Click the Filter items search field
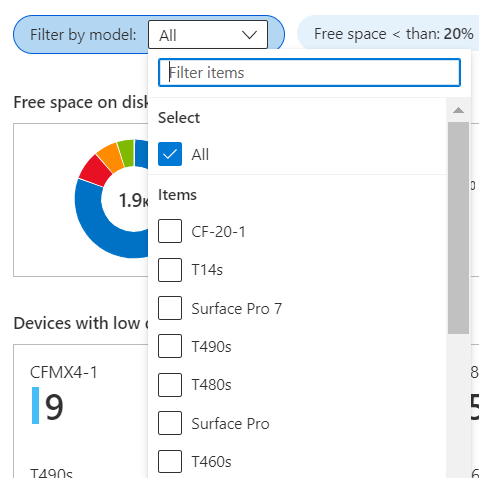The width and height of the screenshot is (479, 478). (x=309, y=73)
